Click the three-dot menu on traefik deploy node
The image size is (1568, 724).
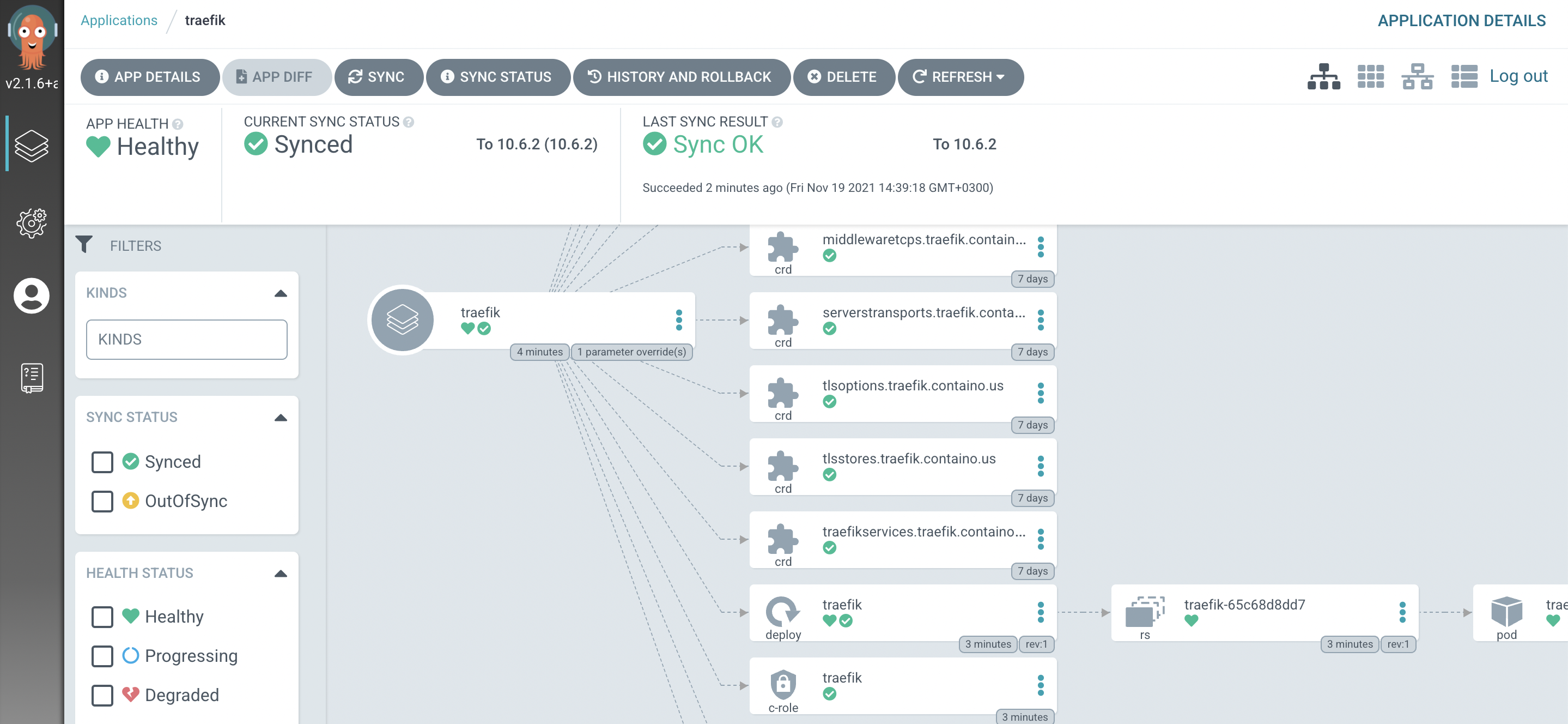pyautogui.click(x=1041, y=611)
